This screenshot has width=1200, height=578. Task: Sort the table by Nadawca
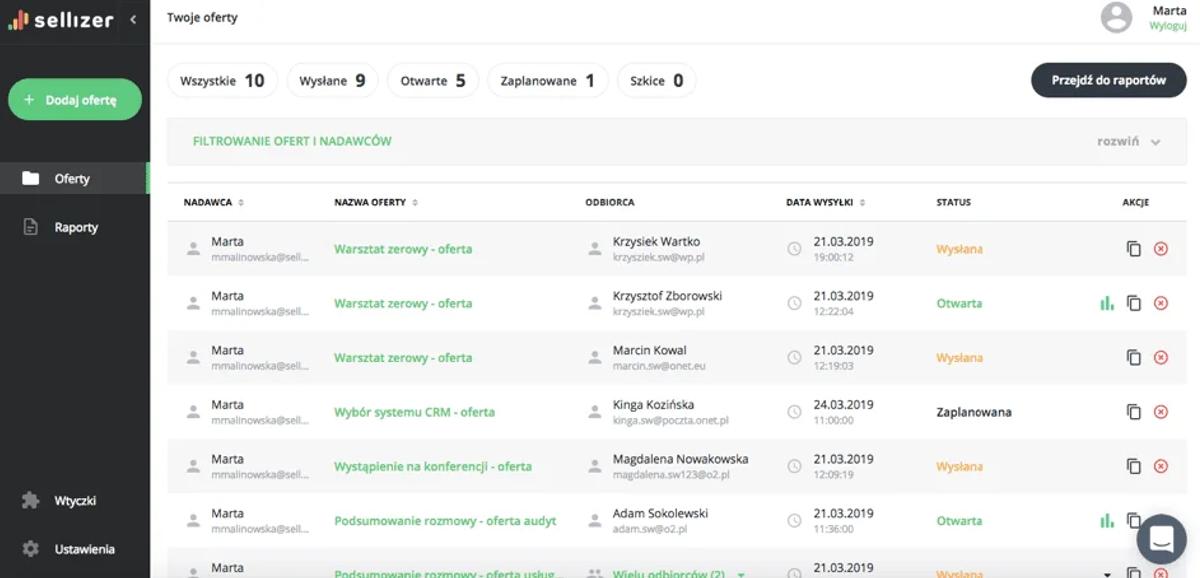[x=214, y=202]
